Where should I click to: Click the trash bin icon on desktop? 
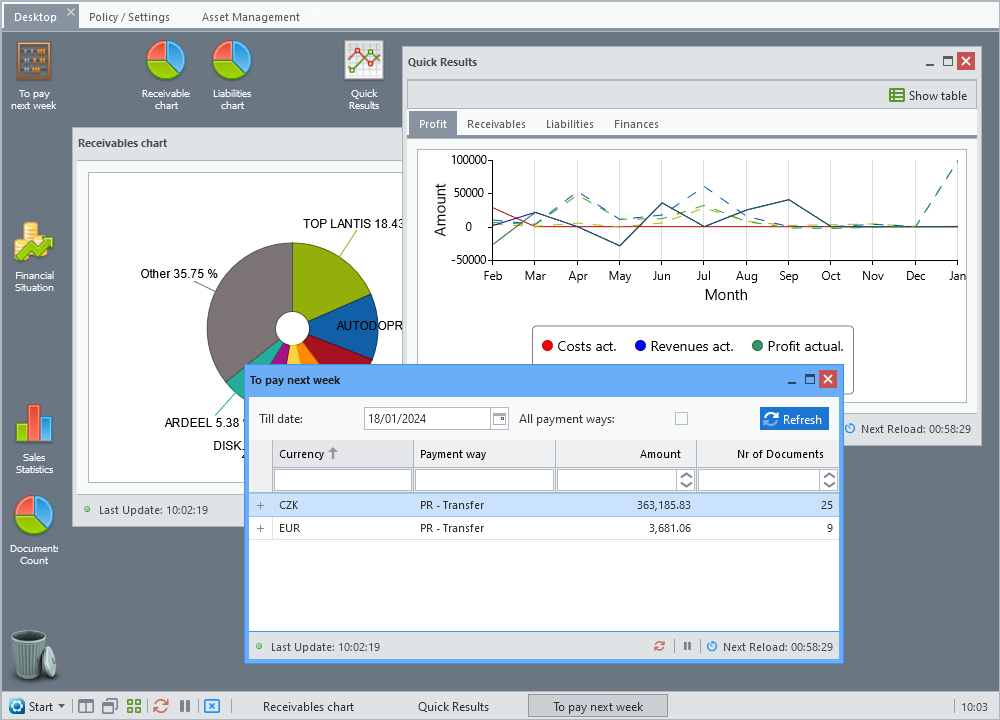click(34, 654)
